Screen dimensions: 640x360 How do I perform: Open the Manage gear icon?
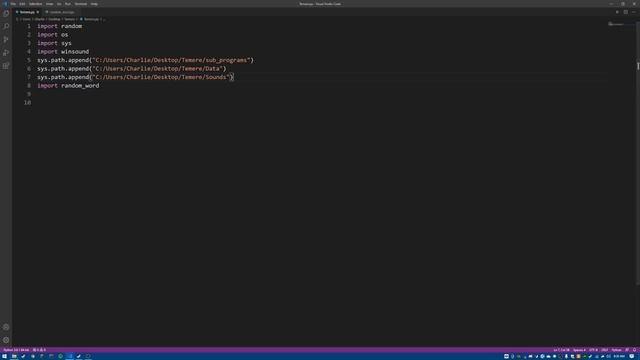pyautogui.click(x=6, y=340)
